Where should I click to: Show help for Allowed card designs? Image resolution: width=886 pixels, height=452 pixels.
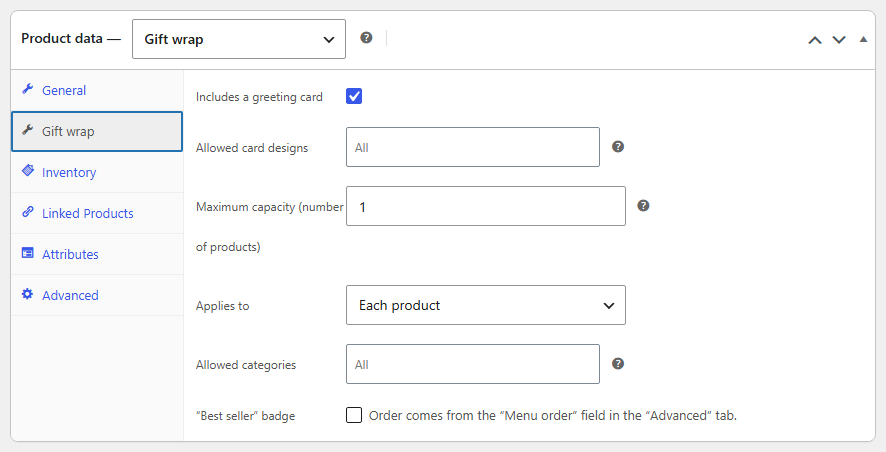618,147
